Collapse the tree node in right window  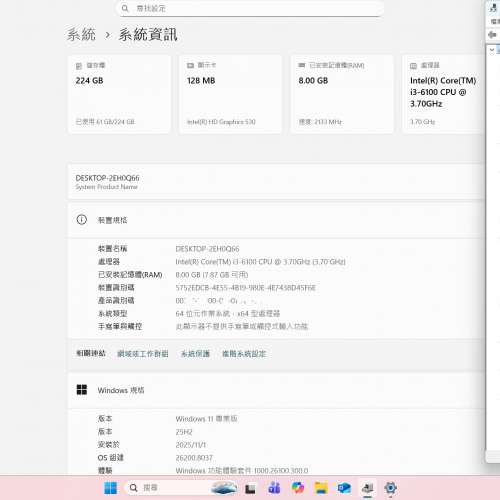[x=492, y=50]
